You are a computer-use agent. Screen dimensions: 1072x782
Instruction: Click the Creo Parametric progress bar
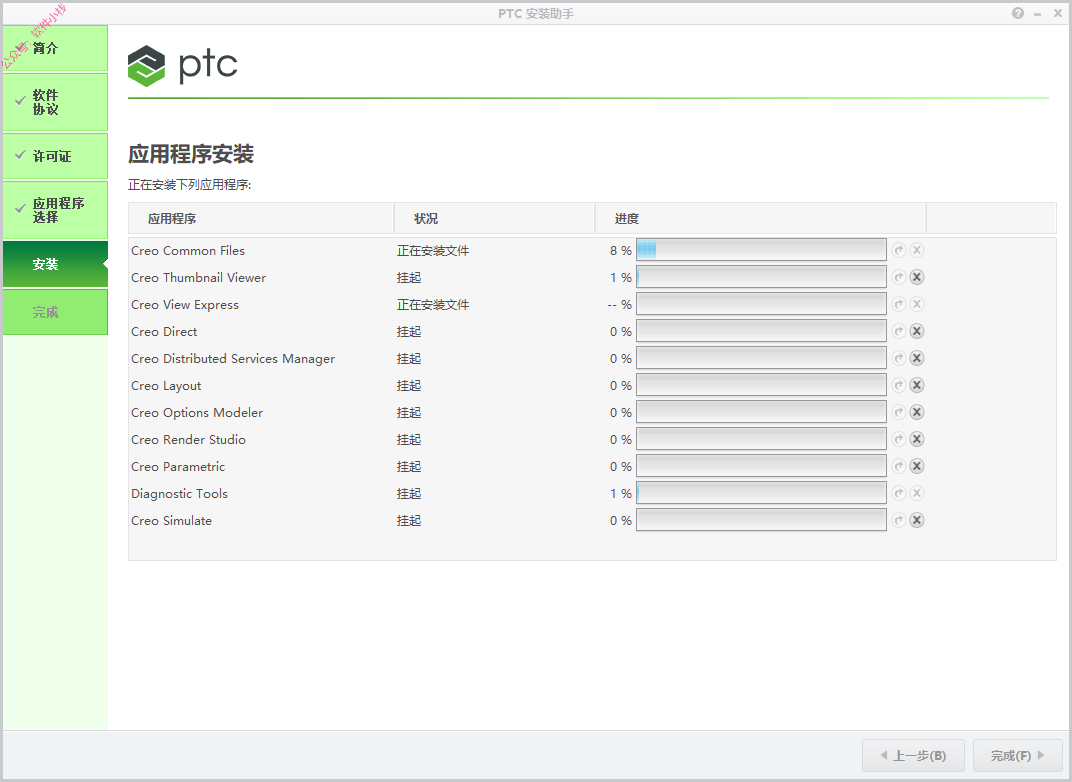click(761, 466)
